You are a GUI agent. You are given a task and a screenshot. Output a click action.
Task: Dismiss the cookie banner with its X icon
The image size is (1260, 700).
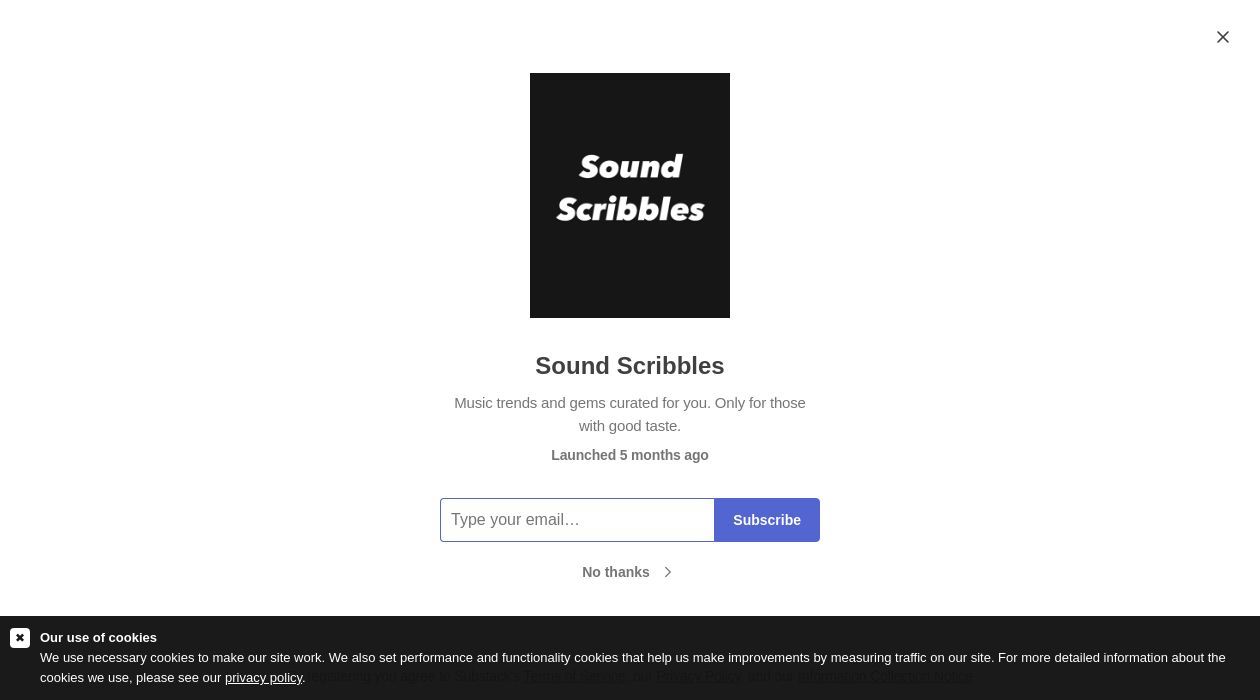coord(20,637)
